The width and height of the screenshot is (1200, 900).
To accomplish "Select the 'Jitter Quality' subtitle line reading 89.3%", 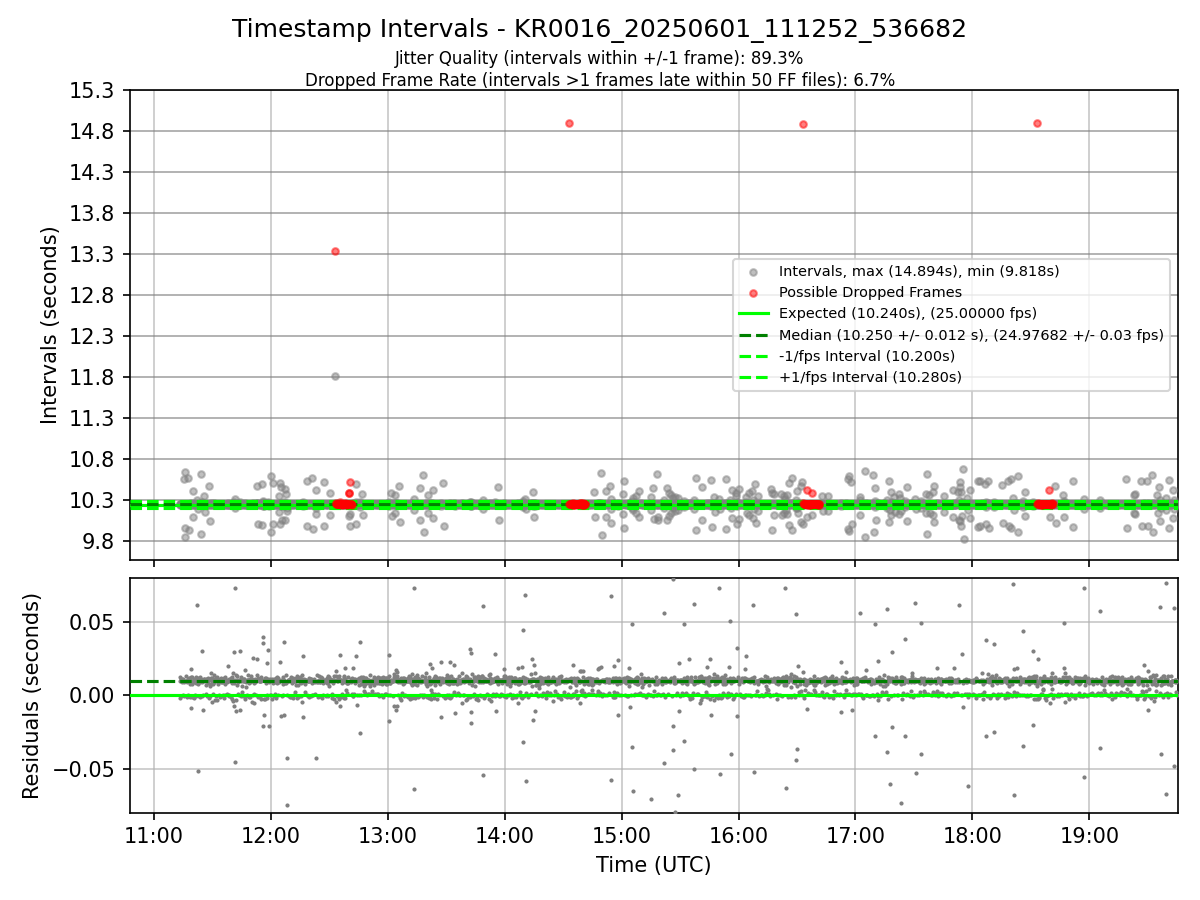I will [599, 58].
